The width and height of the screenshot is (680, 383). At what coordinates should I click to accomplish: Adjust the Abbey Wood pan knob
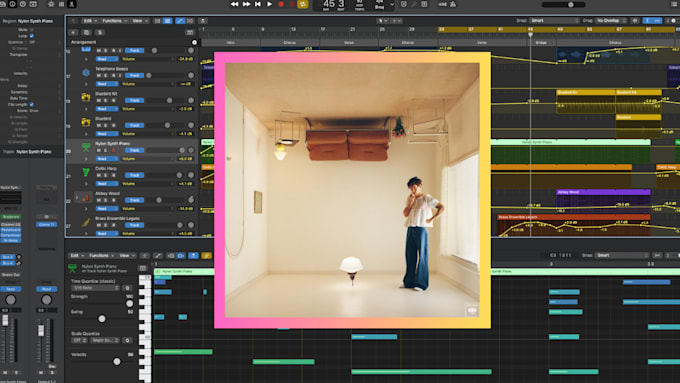click(191, 200)
